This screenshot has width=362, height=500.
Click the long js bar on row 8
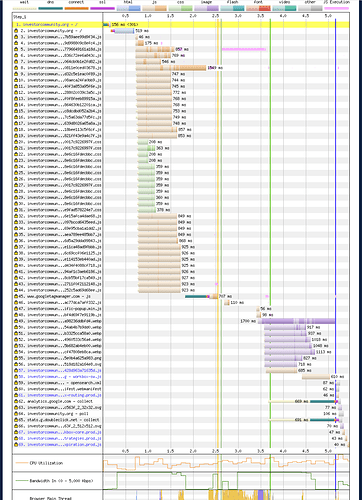click(x=171, y=68)
